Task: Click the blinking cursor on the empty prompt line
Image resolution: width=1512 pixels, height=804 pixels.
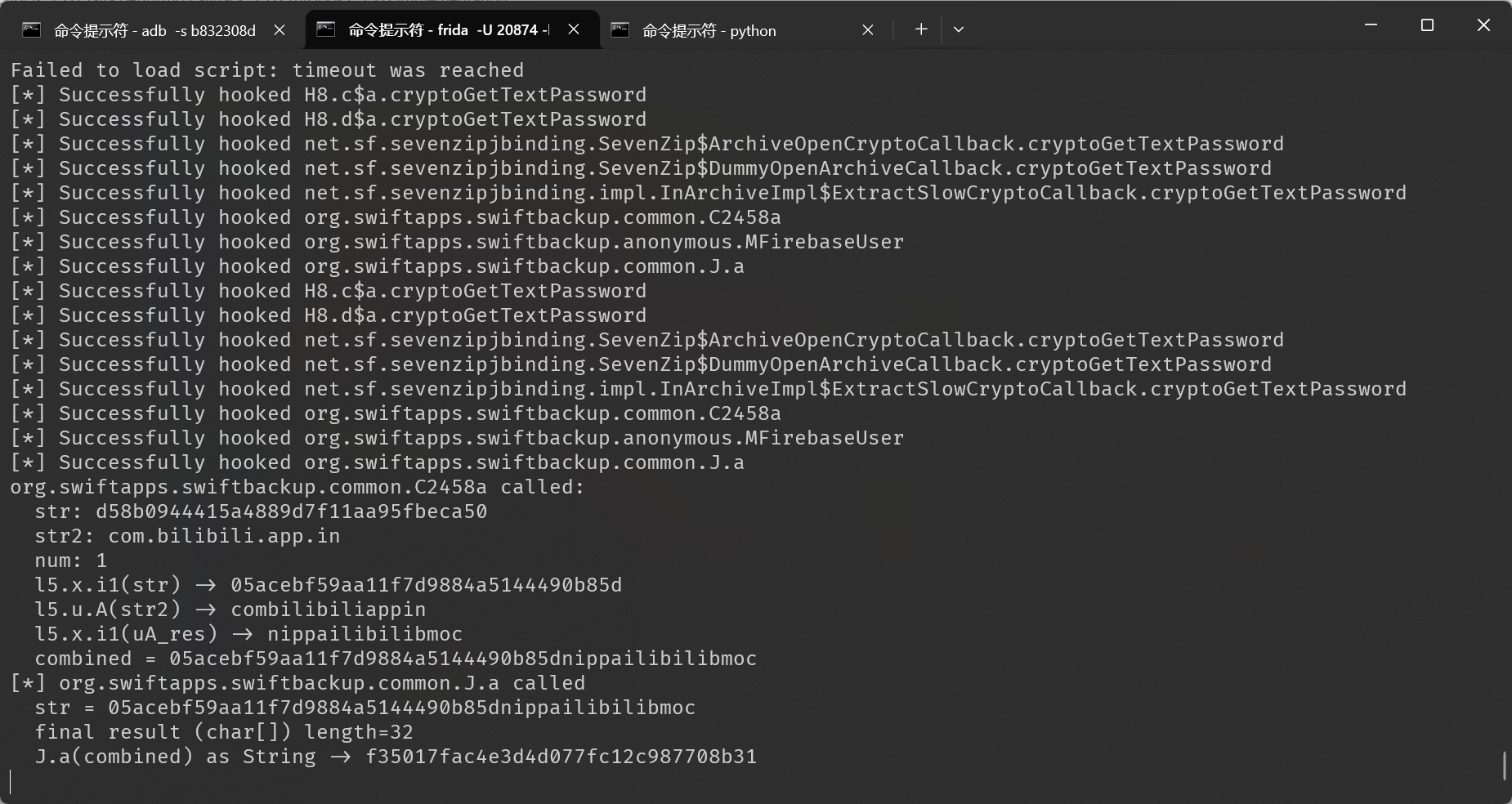Action: [x=11, y=781]
